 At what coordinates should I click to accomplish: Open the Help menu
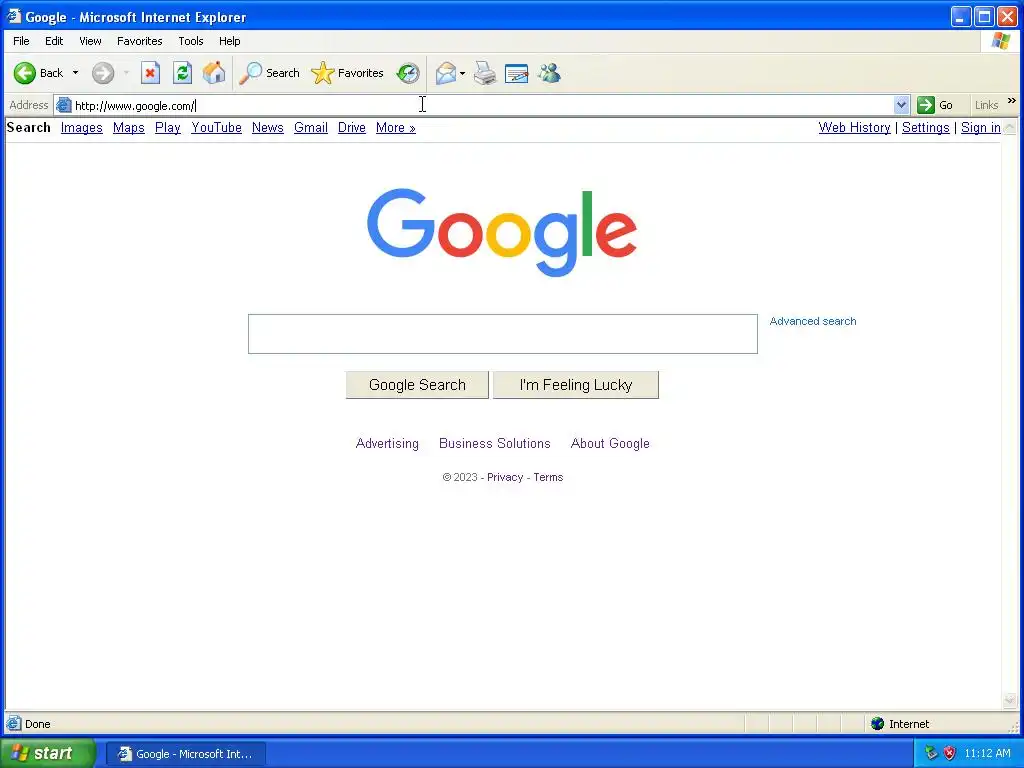(x=229, y=41)
